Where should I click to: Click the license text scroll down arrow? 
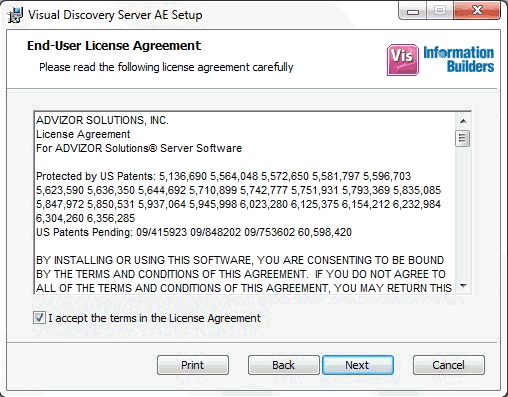coord(463,286)
